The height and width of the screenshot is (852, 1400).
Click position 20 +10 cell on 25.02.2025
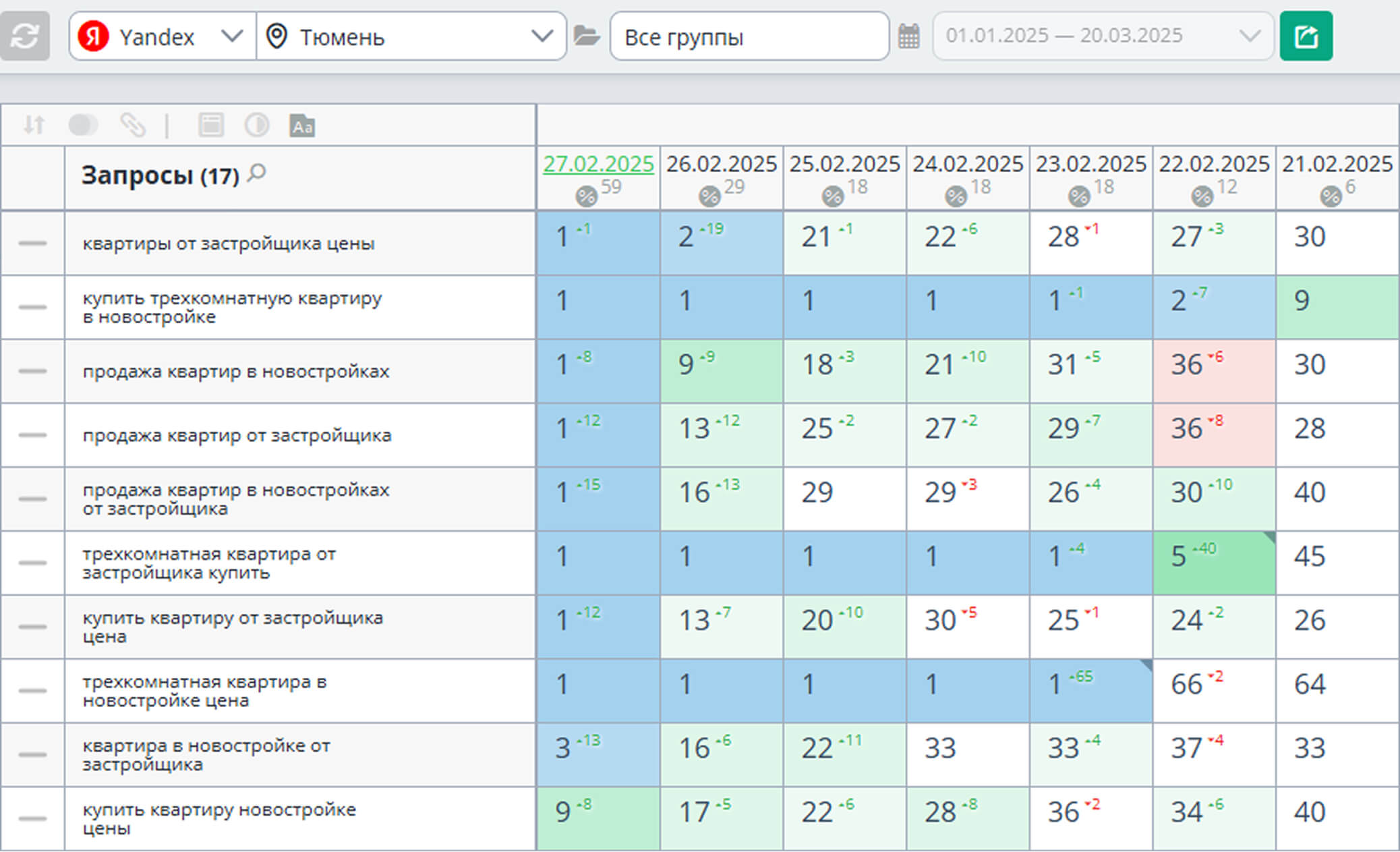point(845,627)
